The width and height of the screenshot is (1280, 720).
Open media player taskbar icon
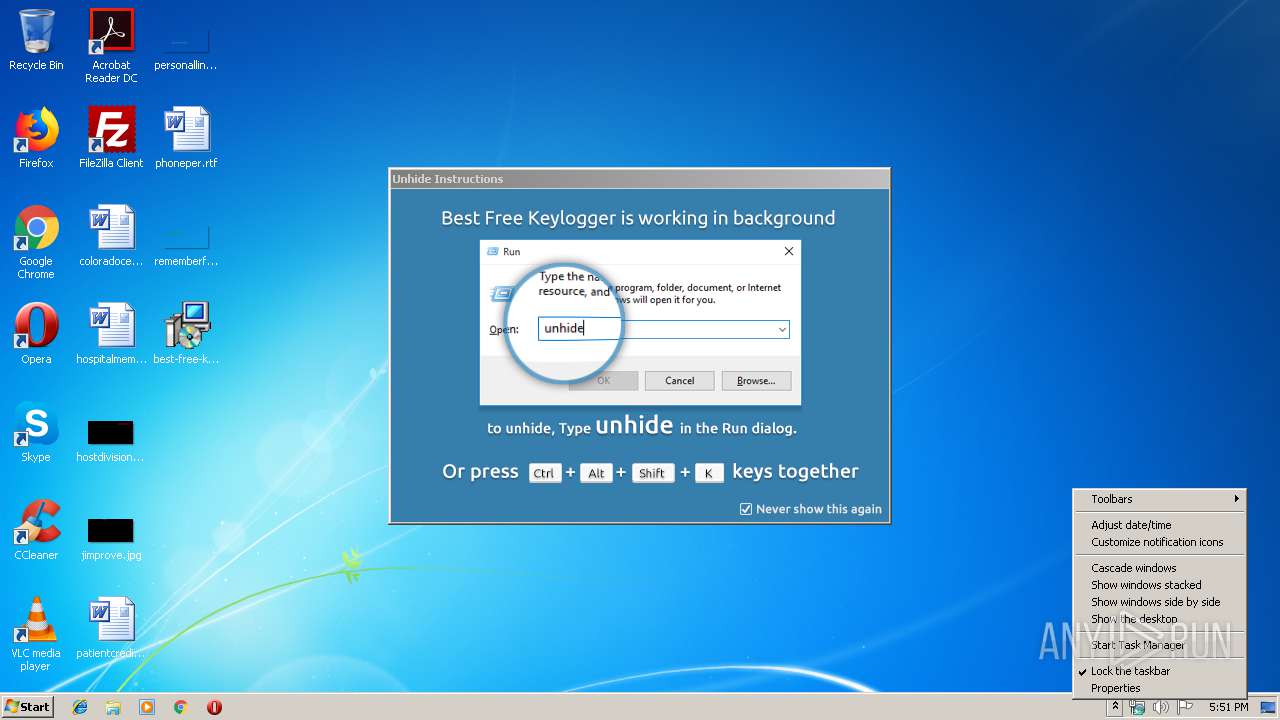click(147, 707)
